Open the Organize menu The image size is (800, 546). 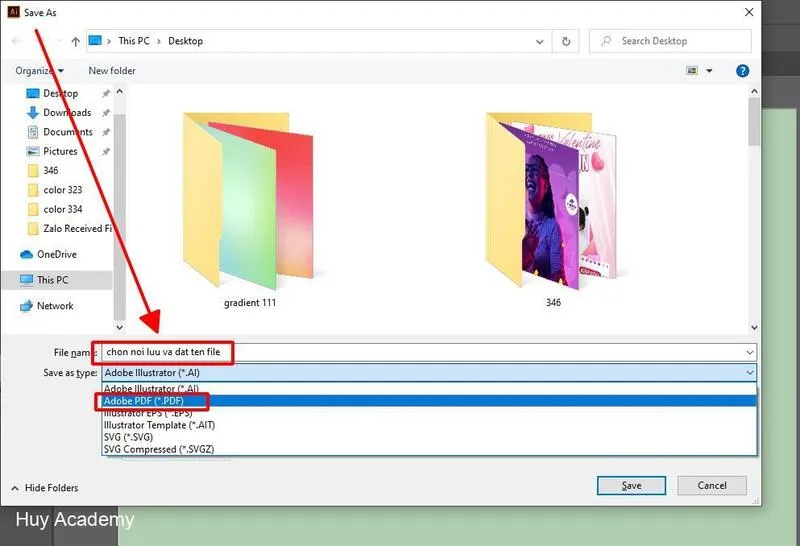[x=39, y=71]
